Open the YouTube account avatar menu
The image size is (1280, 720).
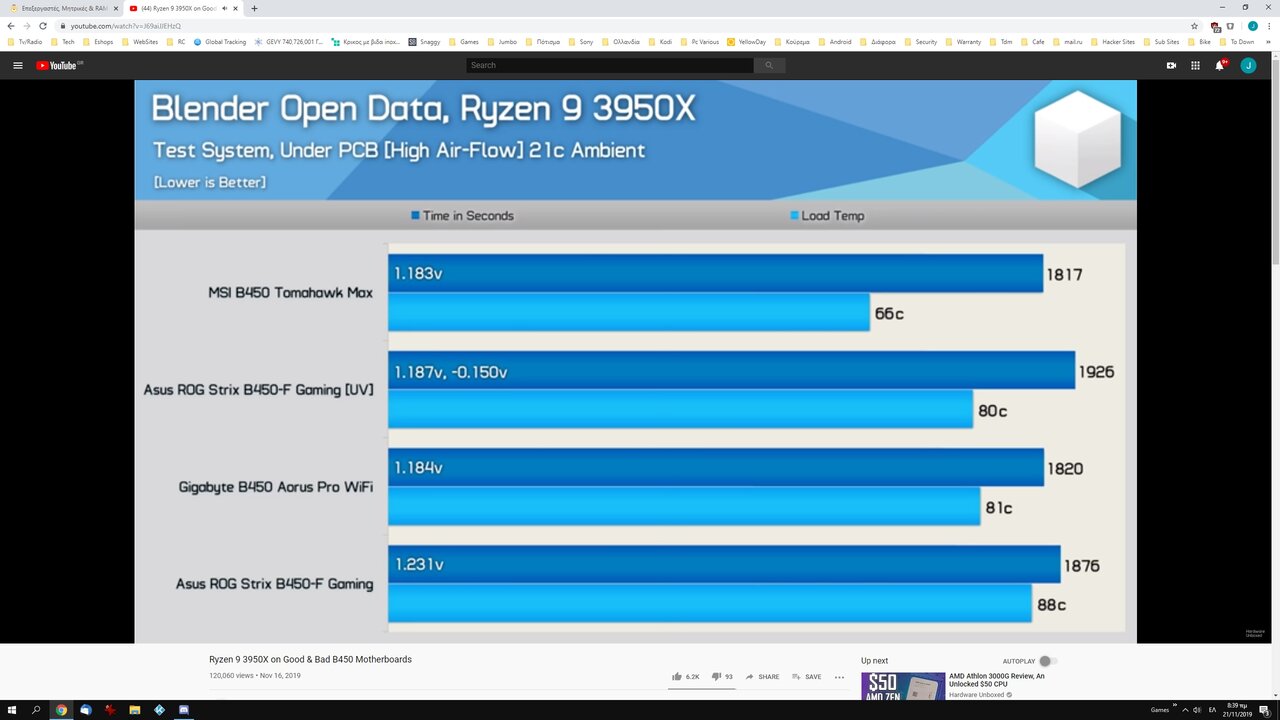pos(1248,65)
